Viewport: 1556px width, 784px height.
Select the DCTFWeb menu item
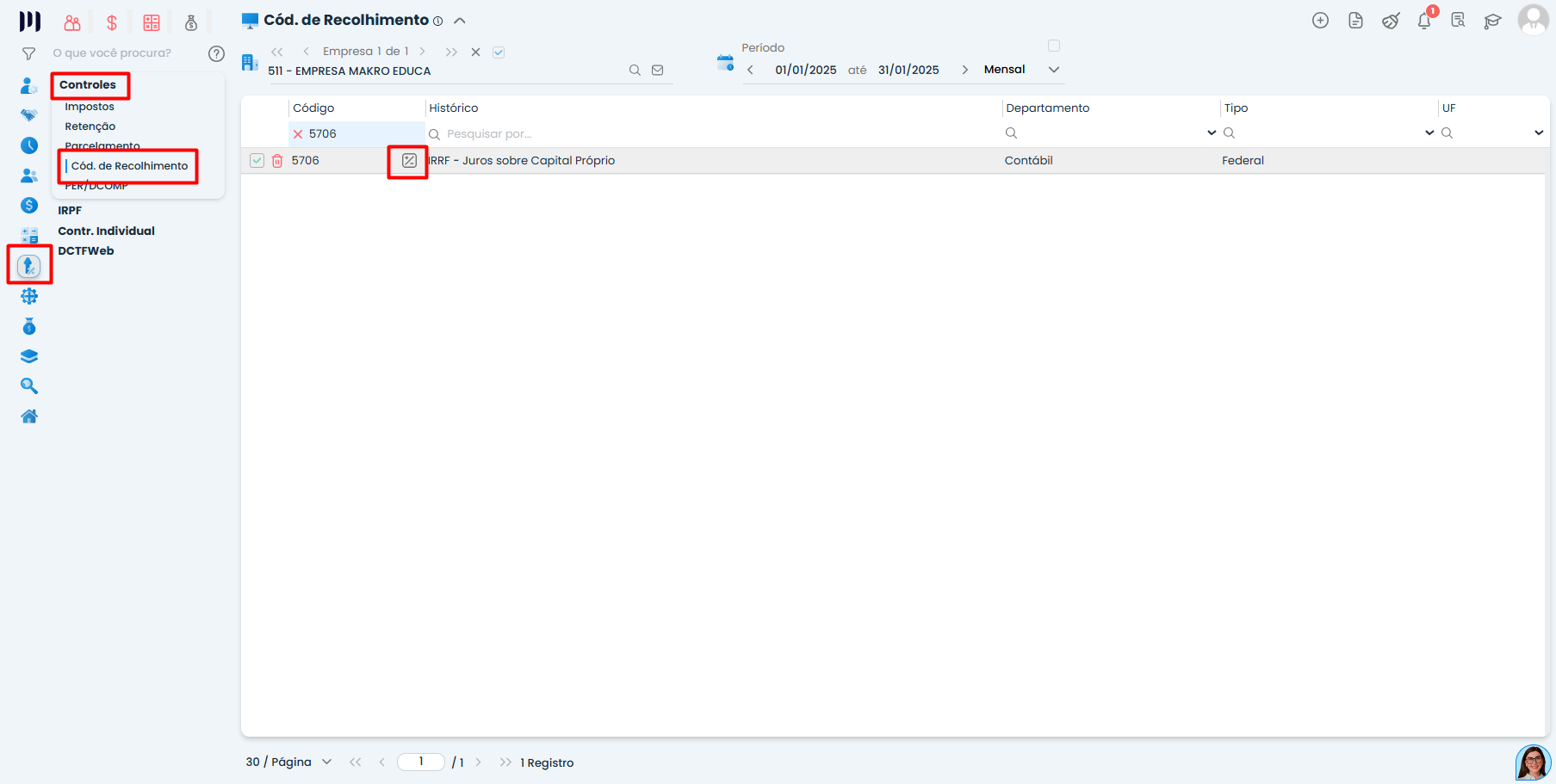point(86,251)
